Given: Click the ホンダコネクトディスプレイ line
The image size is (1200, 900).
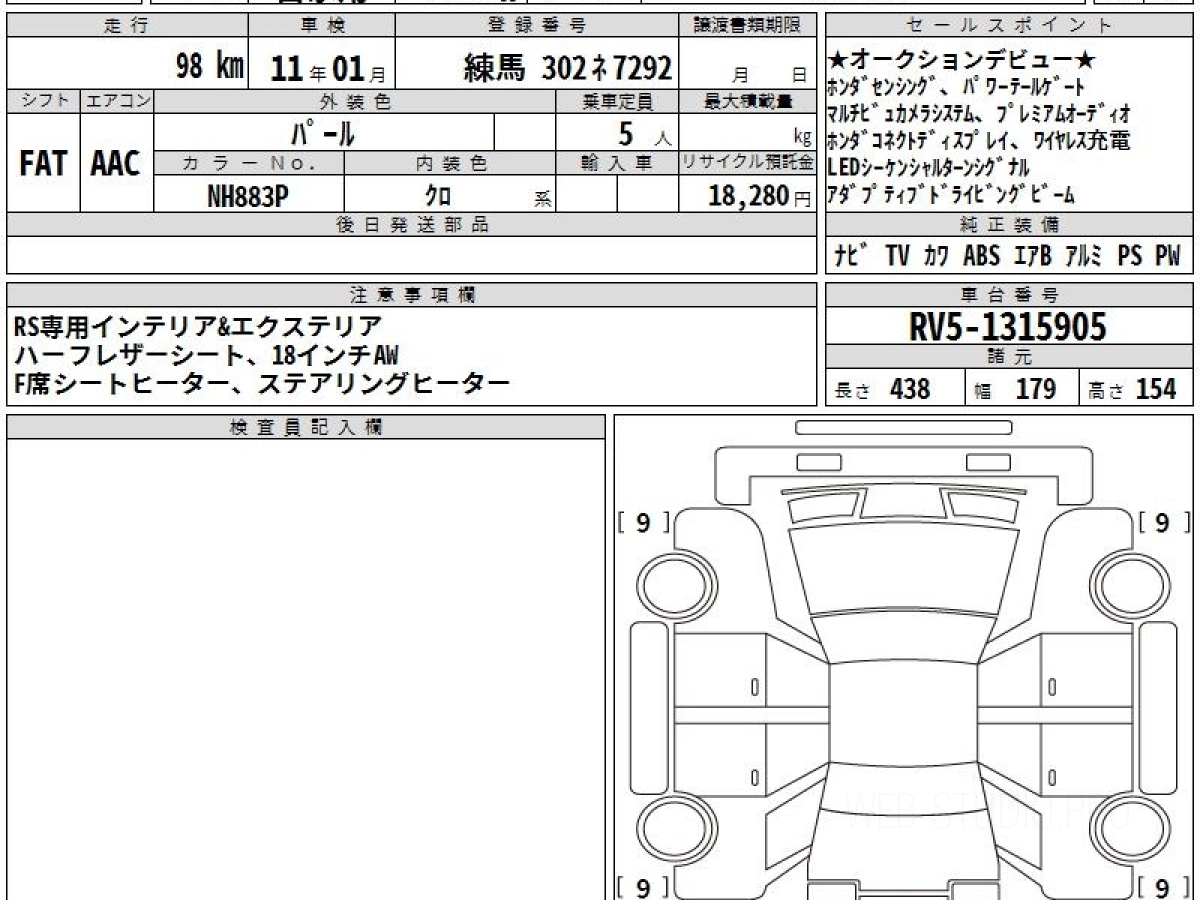Looking at the screenshot, I should click(x=979, y=141).
